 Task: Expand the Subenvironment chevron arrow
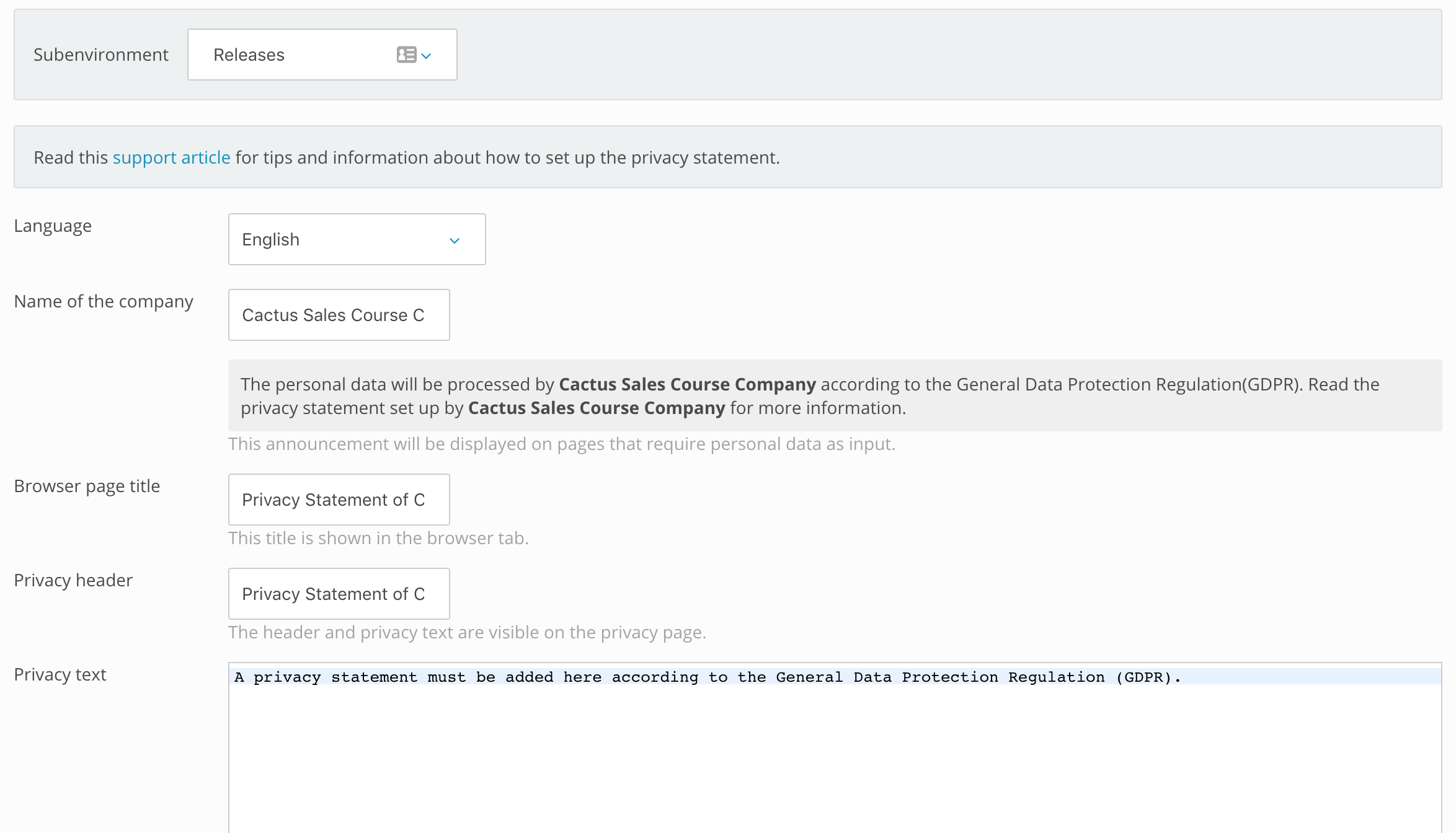[427, 56]
